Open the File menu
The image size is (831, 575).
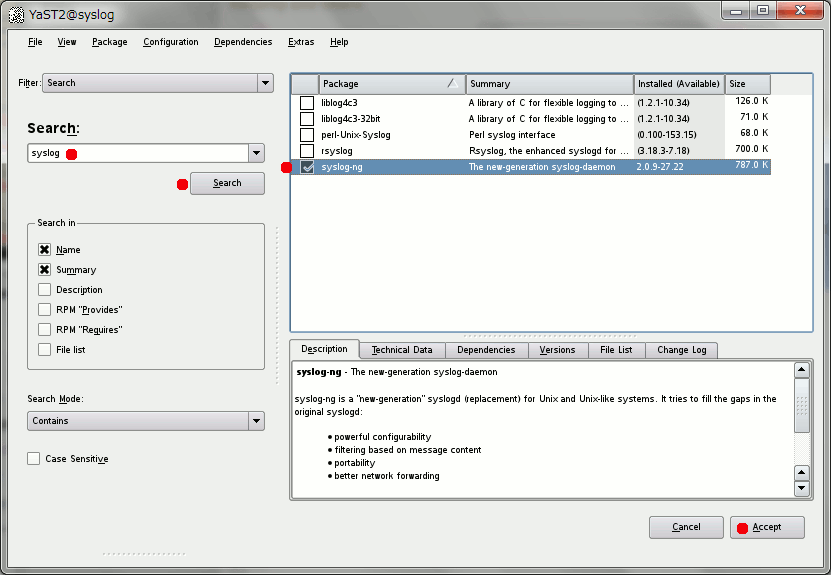35,42
